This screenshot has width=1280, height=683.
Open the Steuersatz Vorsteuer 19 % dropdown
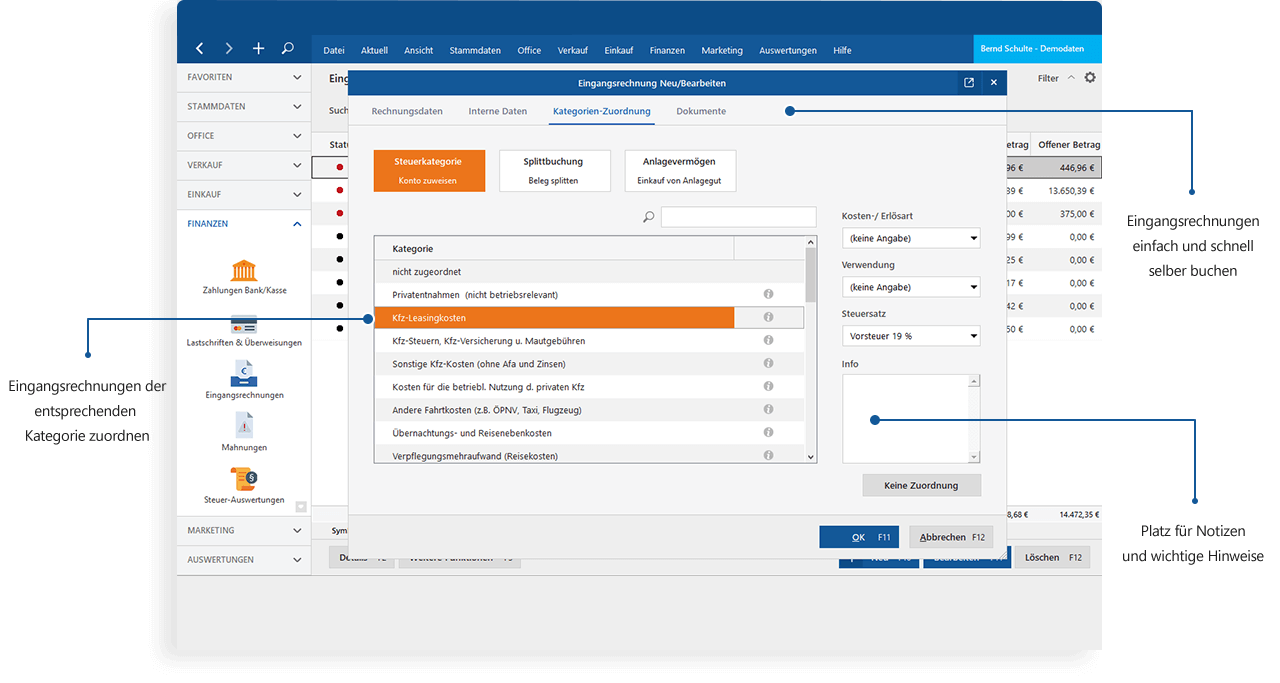tap(910, 336)
